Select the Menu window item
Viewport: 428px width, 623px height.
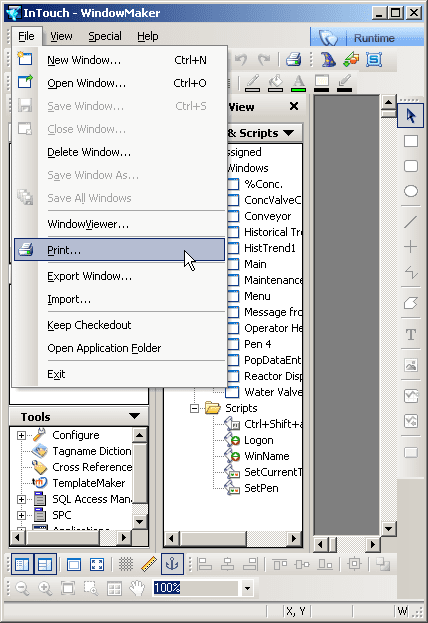[x=257, y=296]
